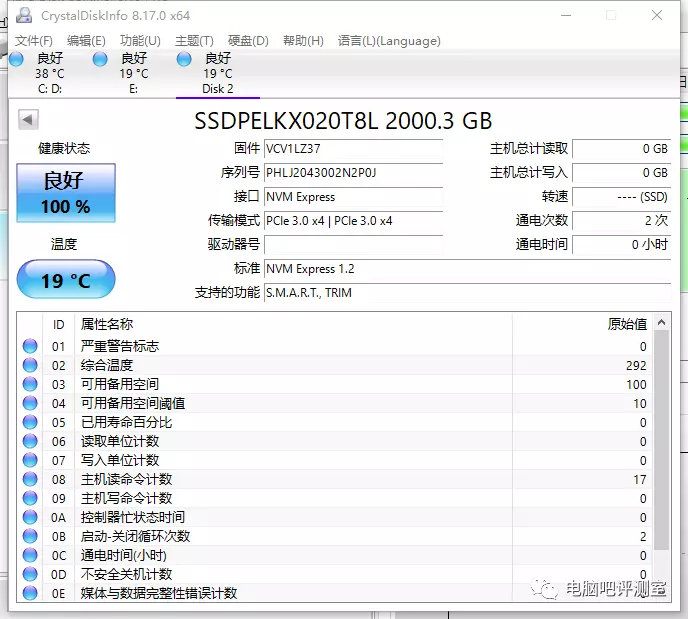Click the 通电次数 value 2 次
688x619 pixels.
click(x=622, y=221)
